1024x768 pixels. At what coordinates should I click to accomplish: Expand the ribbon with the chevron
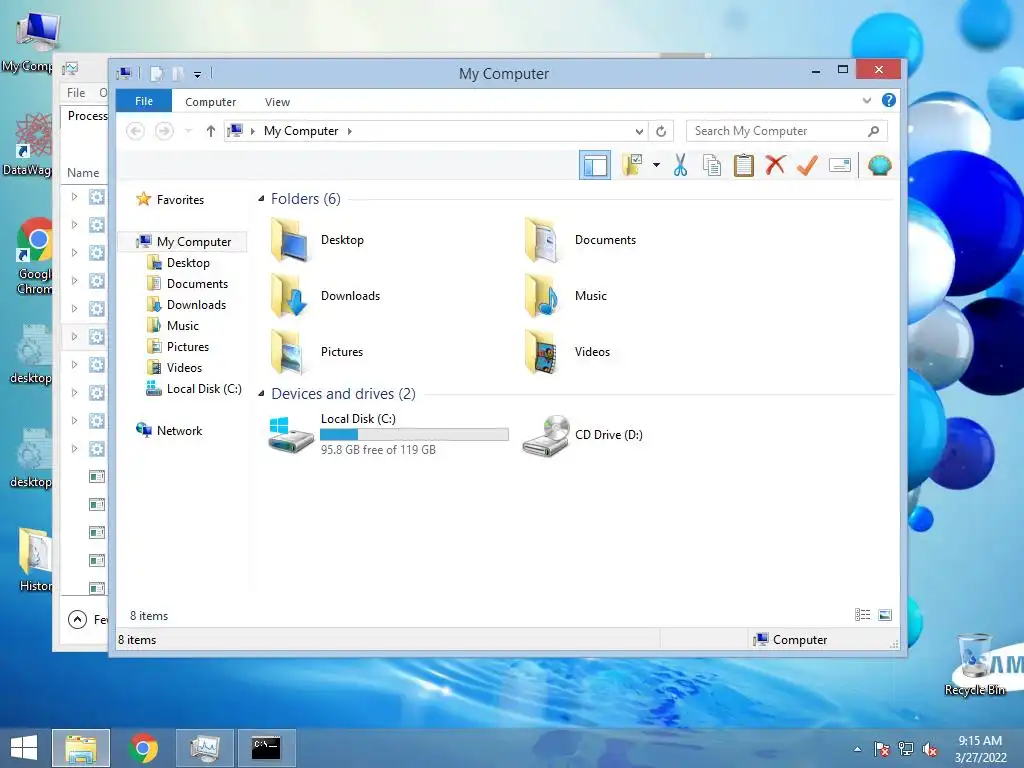point(867,101)
